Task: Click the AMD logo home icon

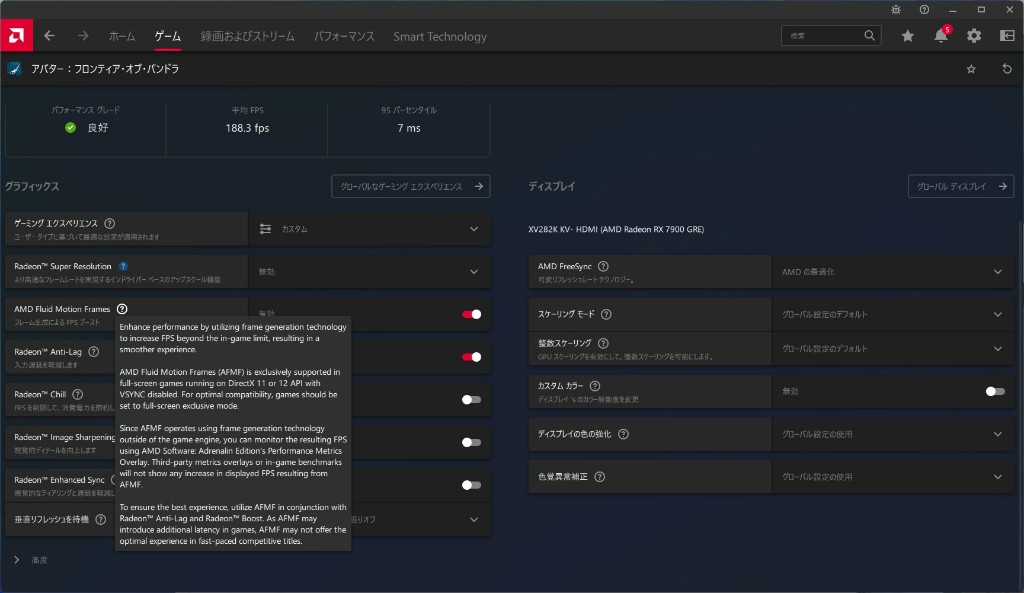Action: [16, 36]
